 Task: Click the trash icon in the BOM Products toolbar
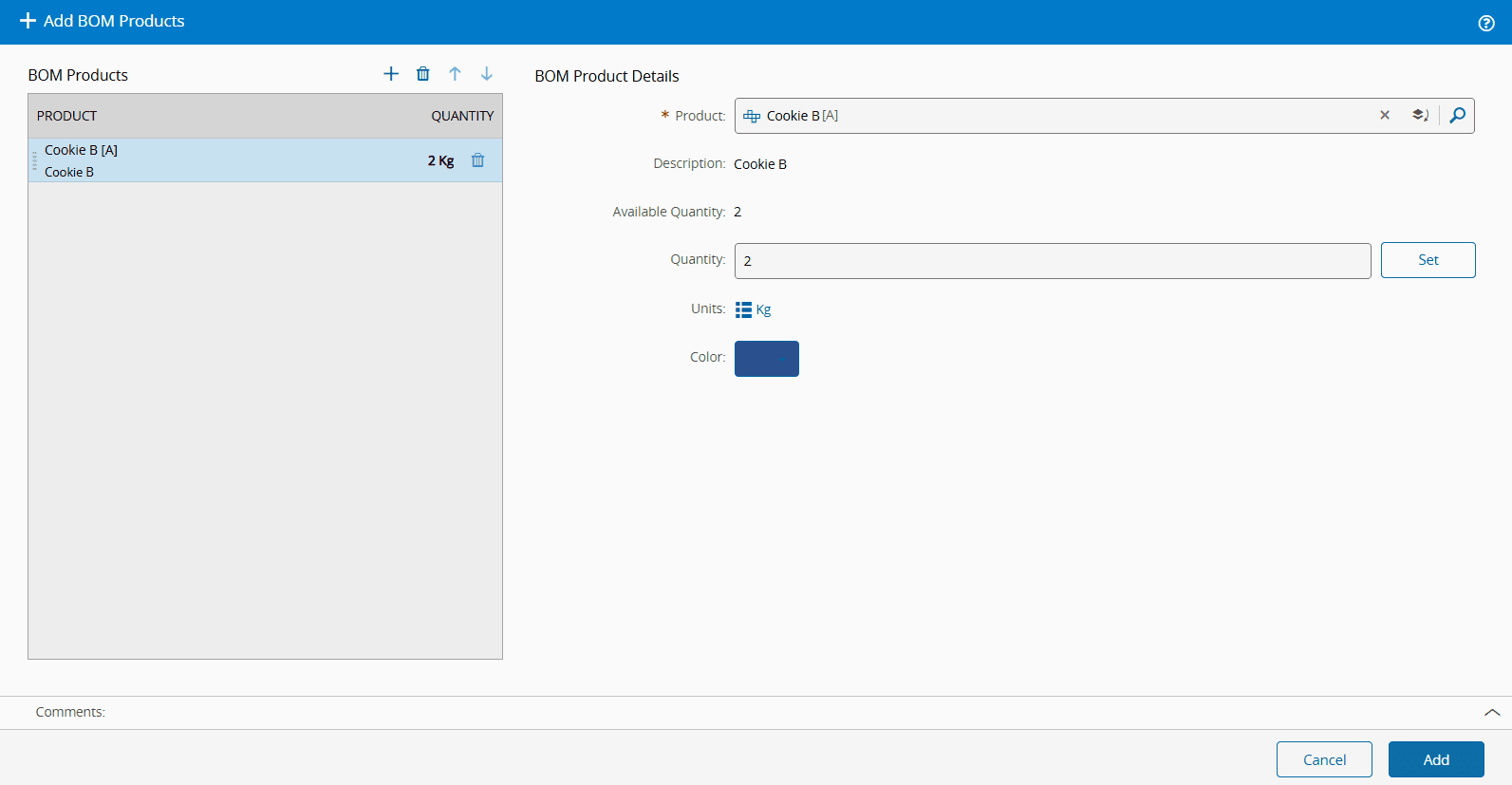tap(423, 74)
